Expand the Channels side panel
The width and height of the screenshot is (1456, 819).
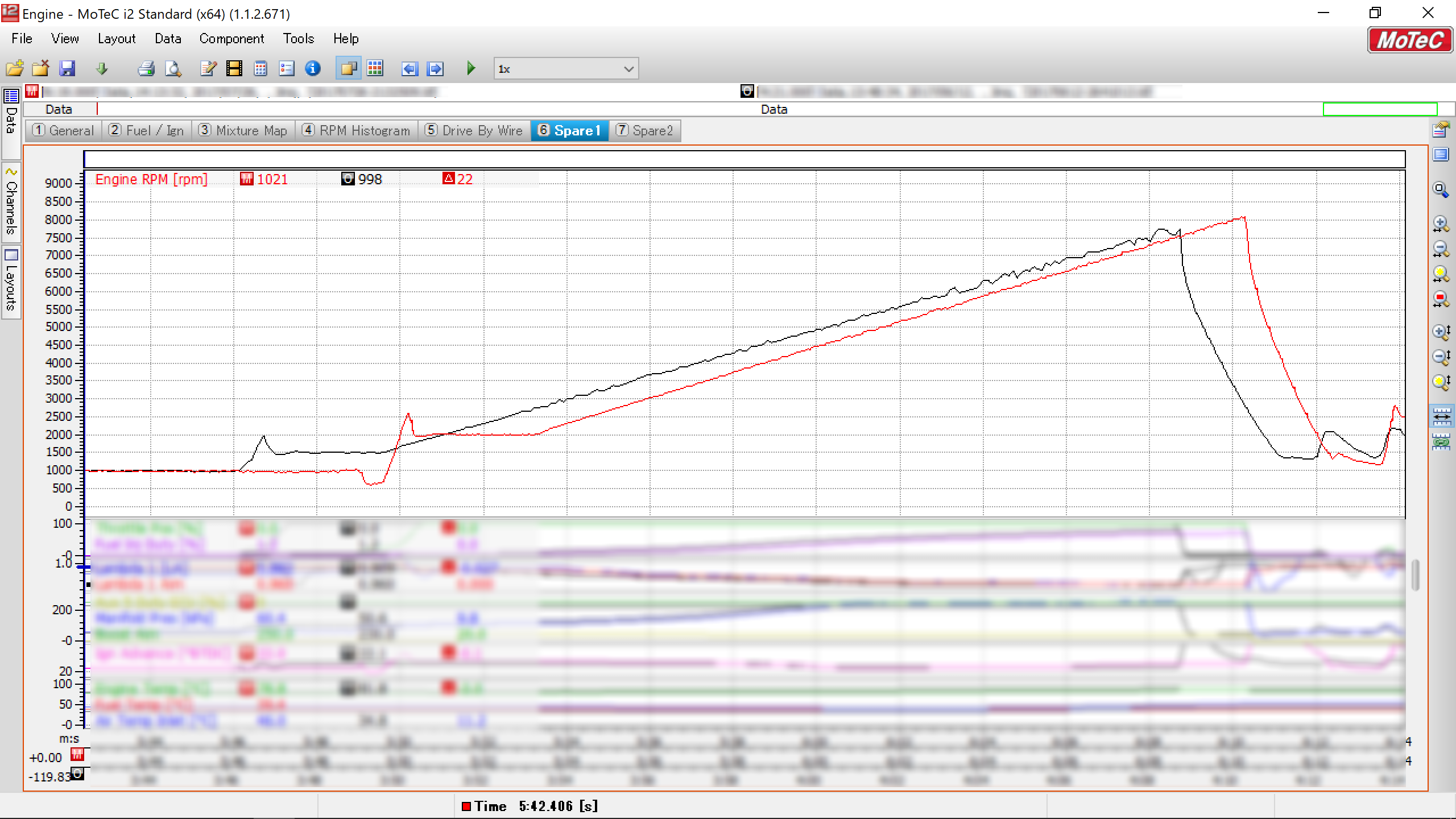click(x=11, y=201)
